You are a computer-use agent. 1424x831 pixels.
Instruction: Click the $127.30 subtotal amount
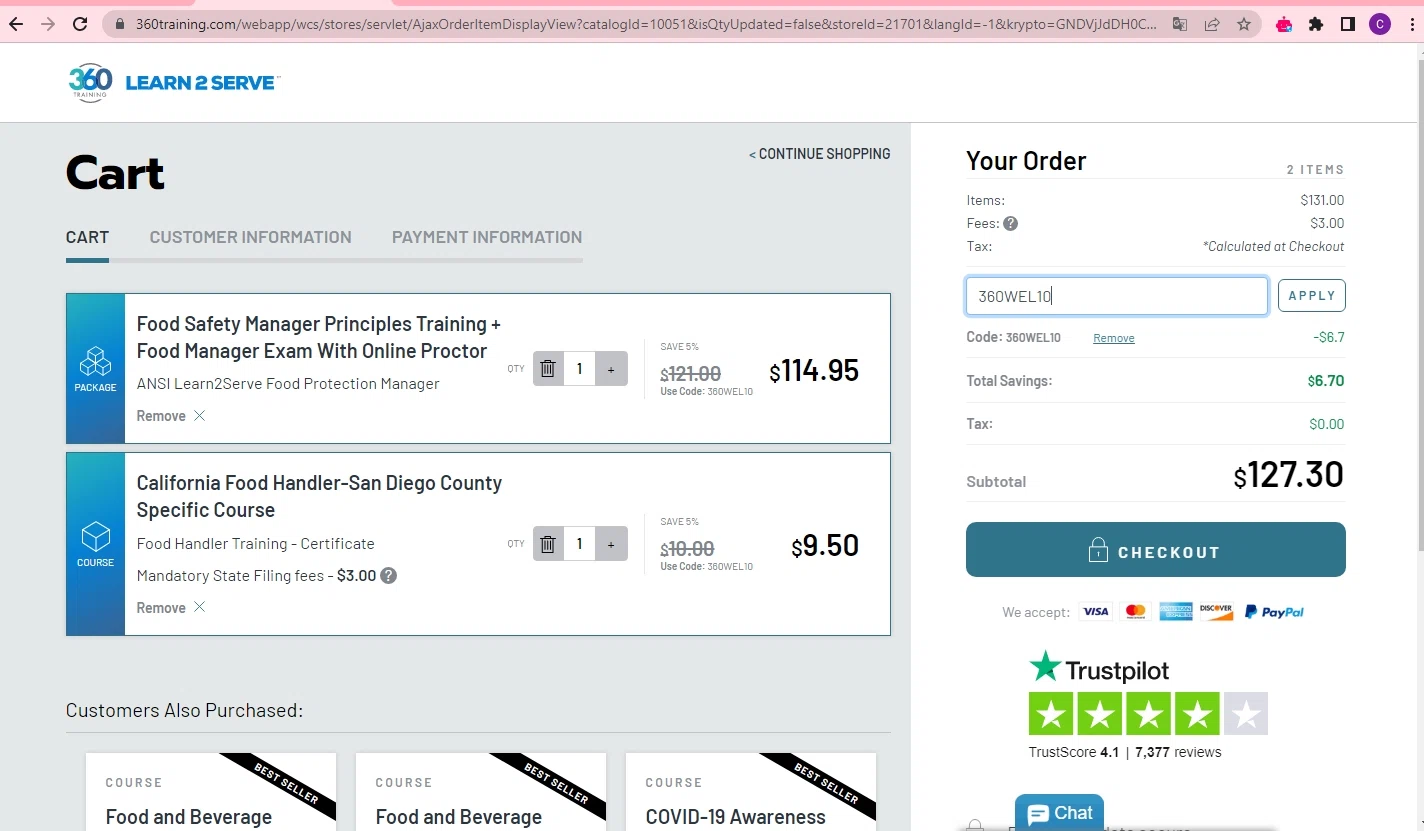(x=1289, y=475)
